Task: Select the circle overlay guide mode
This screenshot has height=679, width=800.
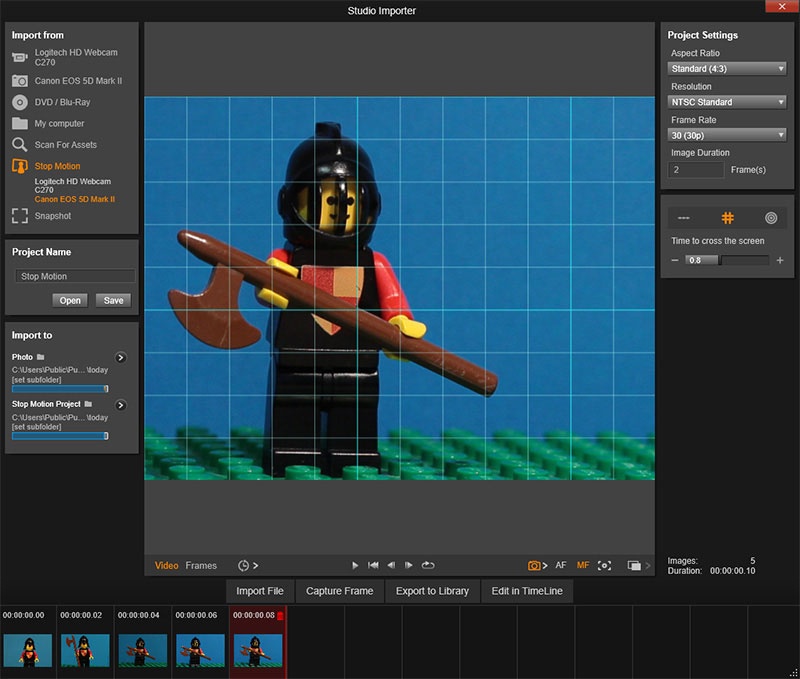Action: (x=771, y=218)
